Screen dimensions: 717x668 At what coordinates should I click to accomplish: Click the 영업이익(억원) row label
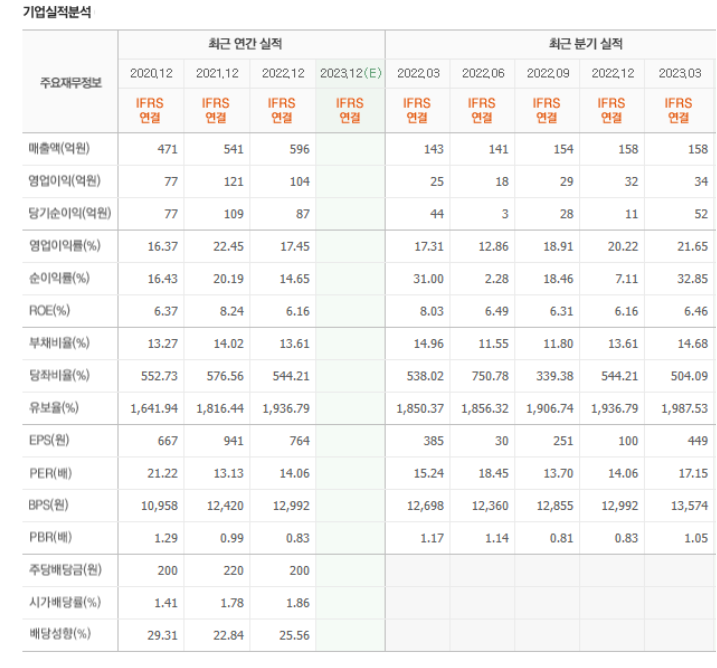(64, 181)
